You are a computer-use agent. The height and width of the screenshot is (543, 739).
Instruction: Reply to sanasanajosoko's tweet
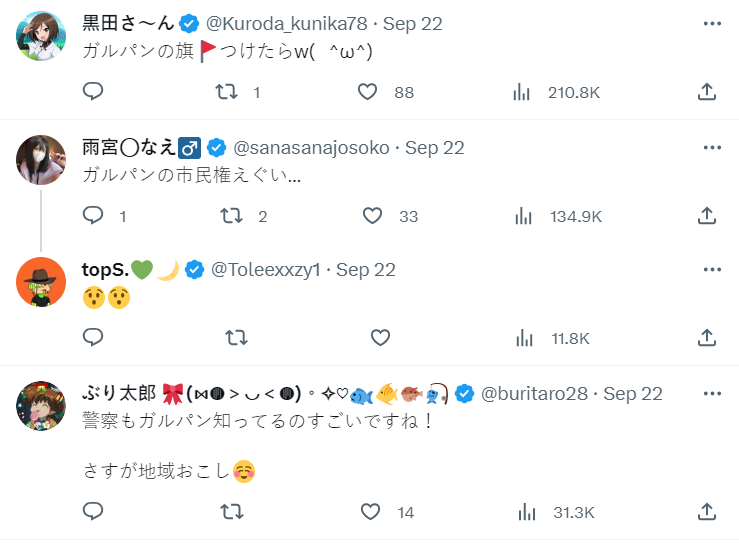[93, 215]
